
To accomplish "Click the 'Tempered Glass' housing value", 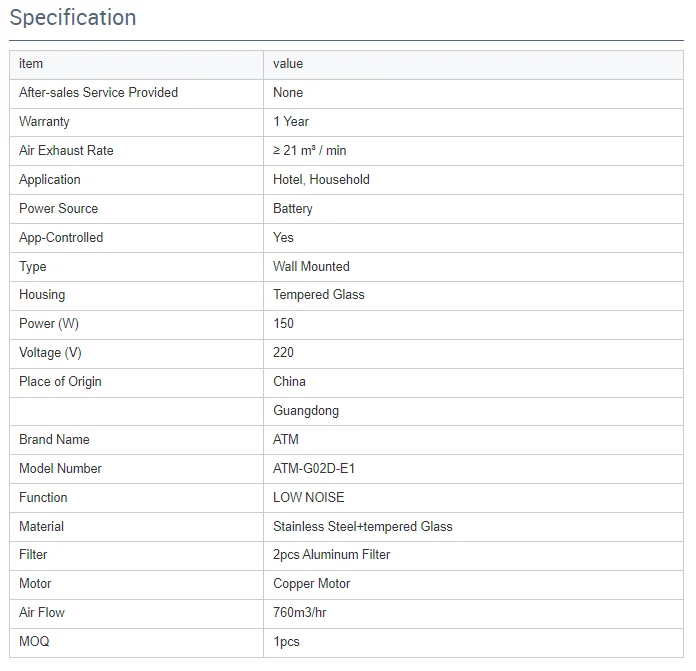I will click(x=318, y=295).
